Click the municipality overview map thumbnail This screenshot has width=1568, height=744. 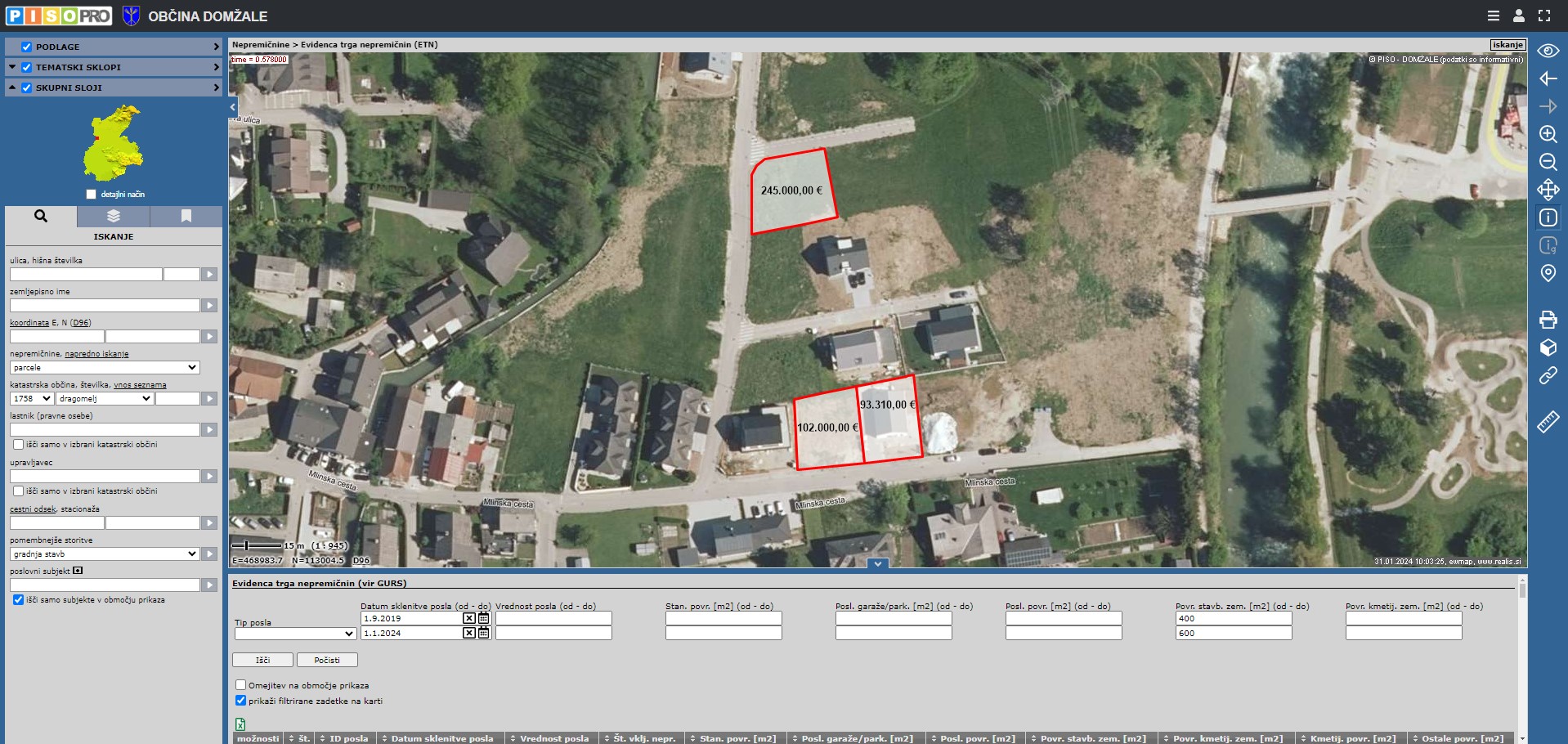[x=113, y=143]
